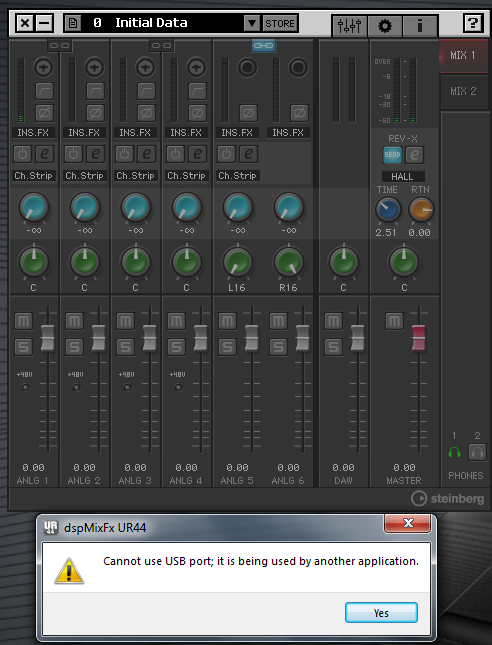Open INS.FX selector for ANLG 2
Image resolution: width=492 pixels, height=645 pixels.
[x=84, y=132]
